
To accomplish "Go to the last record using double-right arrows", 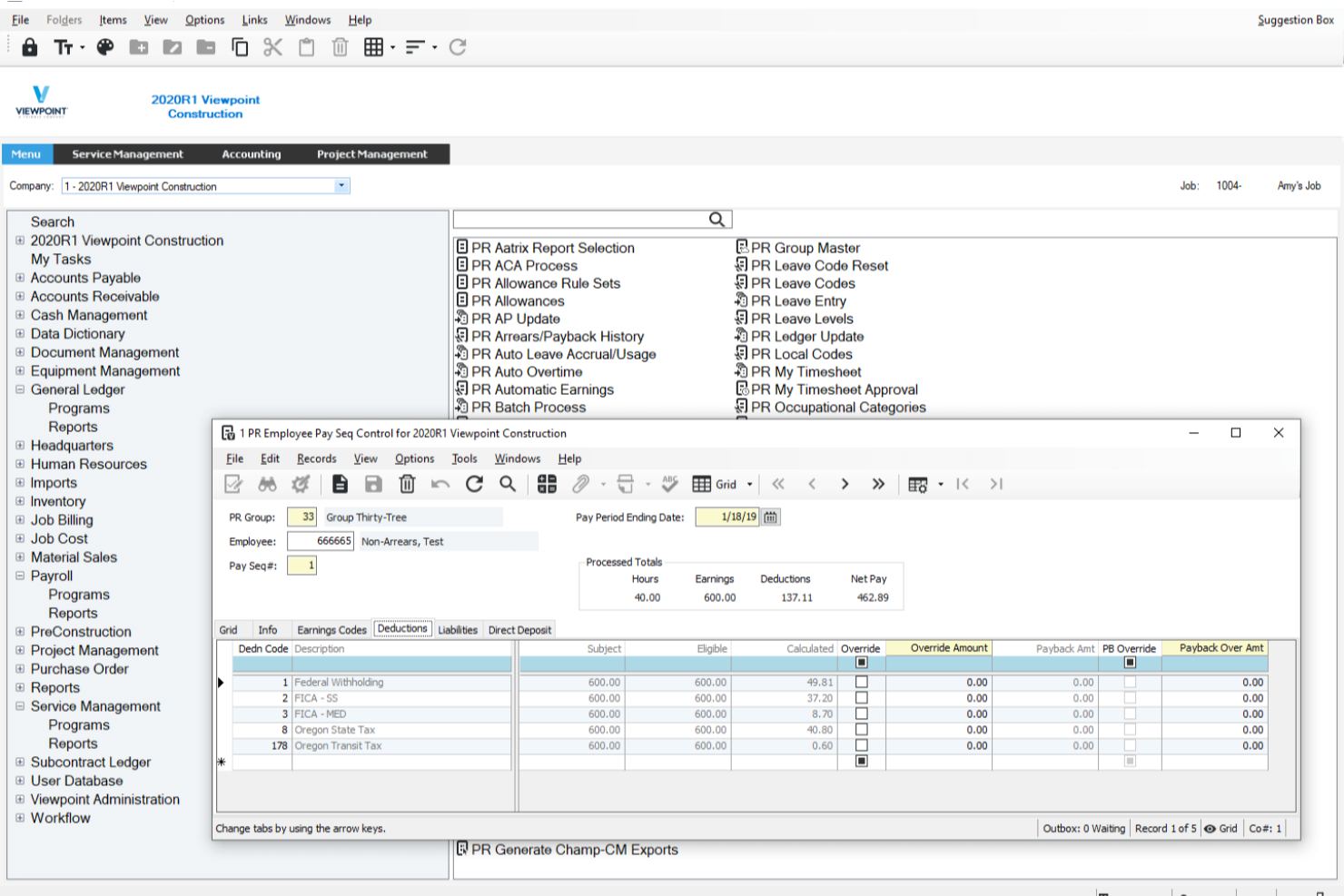I will [x=878, y=484].
